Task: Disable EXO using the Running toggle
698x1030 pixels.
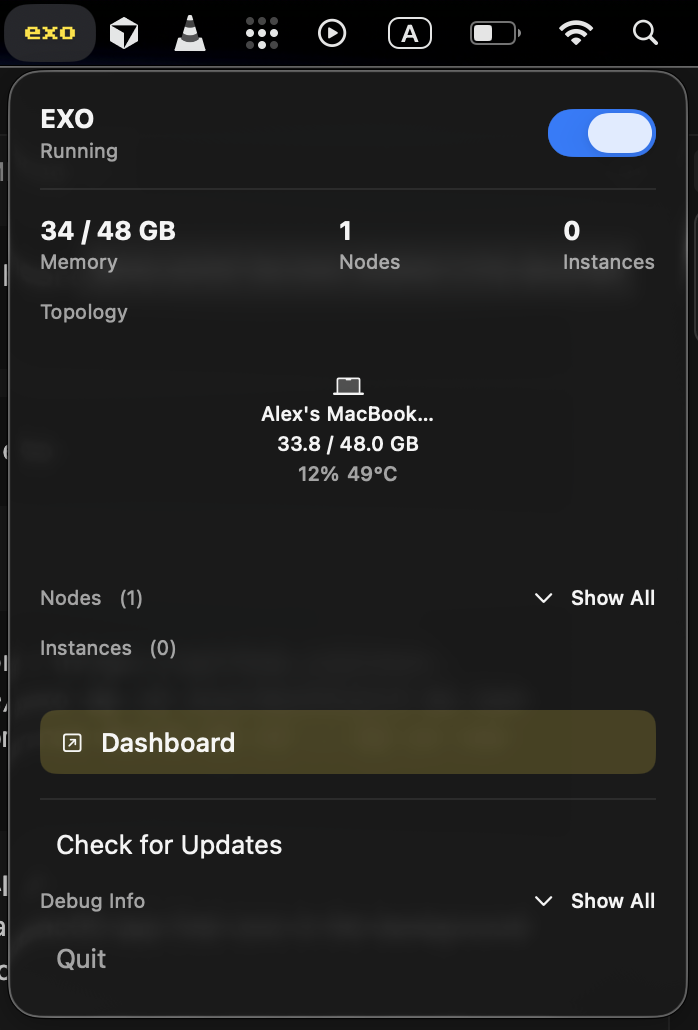Action: [601, 132]
